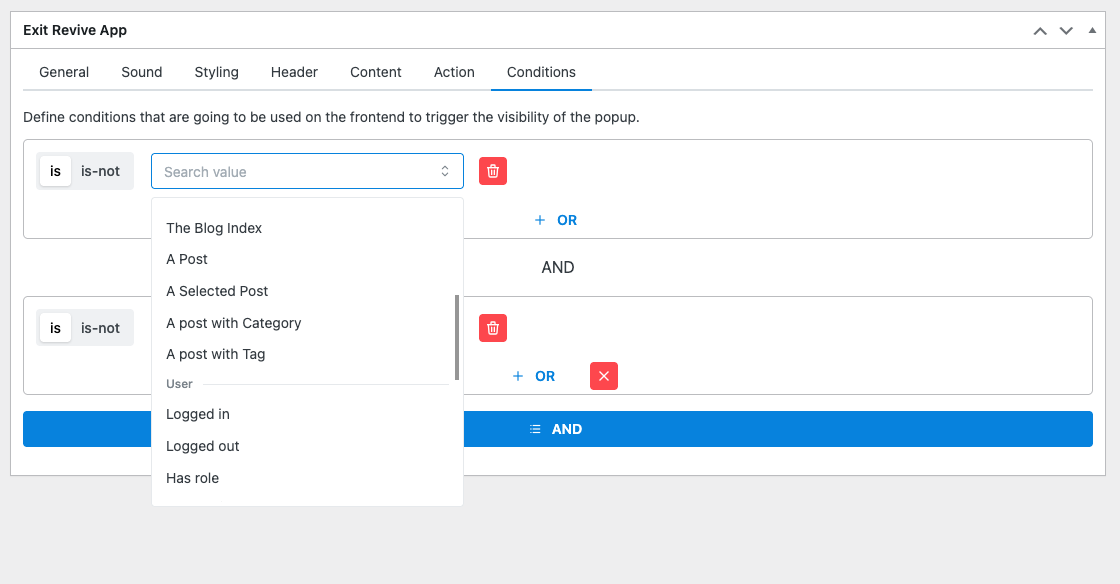Screen dimensions: 1120x584
Task: Click the blue AND button
Action: (557, 429)
